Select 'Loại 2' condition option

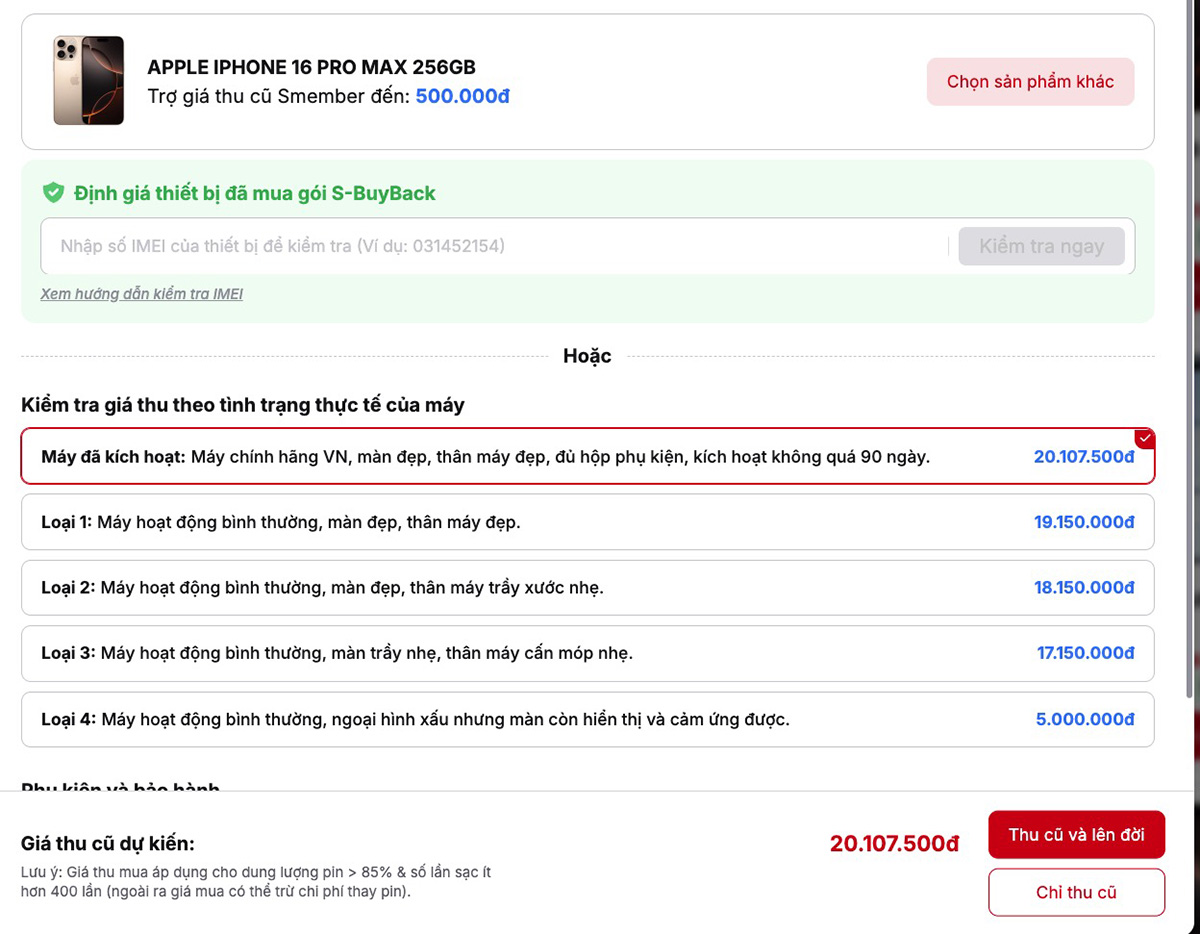coord(588,588)
